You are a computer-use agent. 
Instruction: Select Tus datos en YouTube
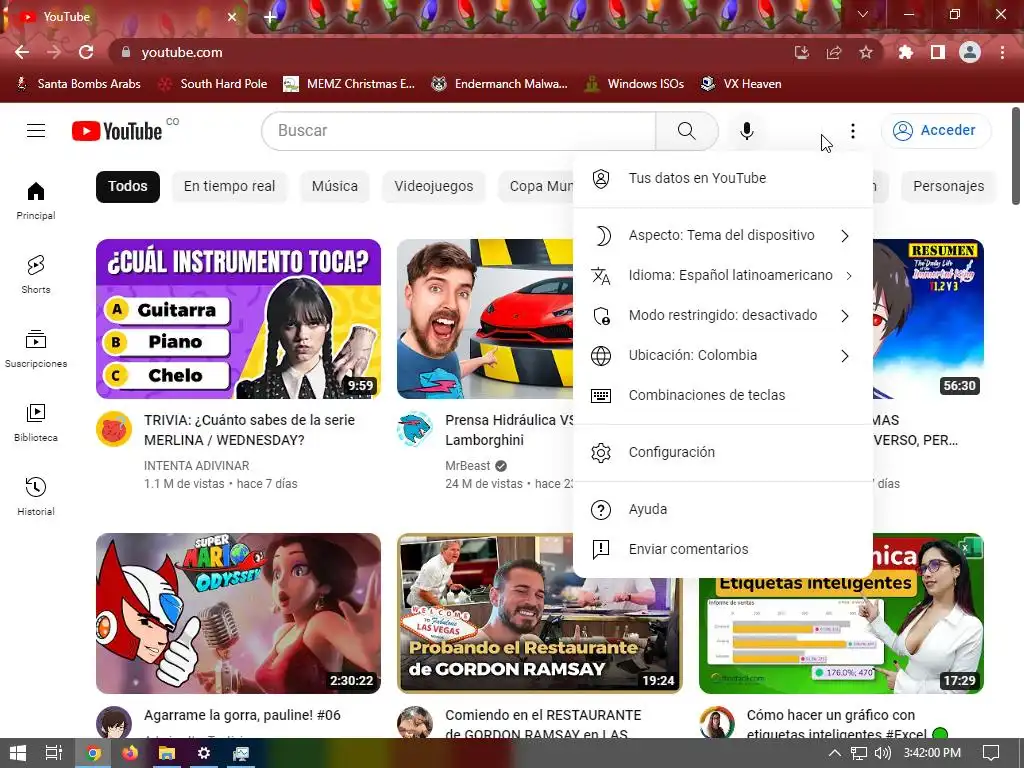[723, 178]
